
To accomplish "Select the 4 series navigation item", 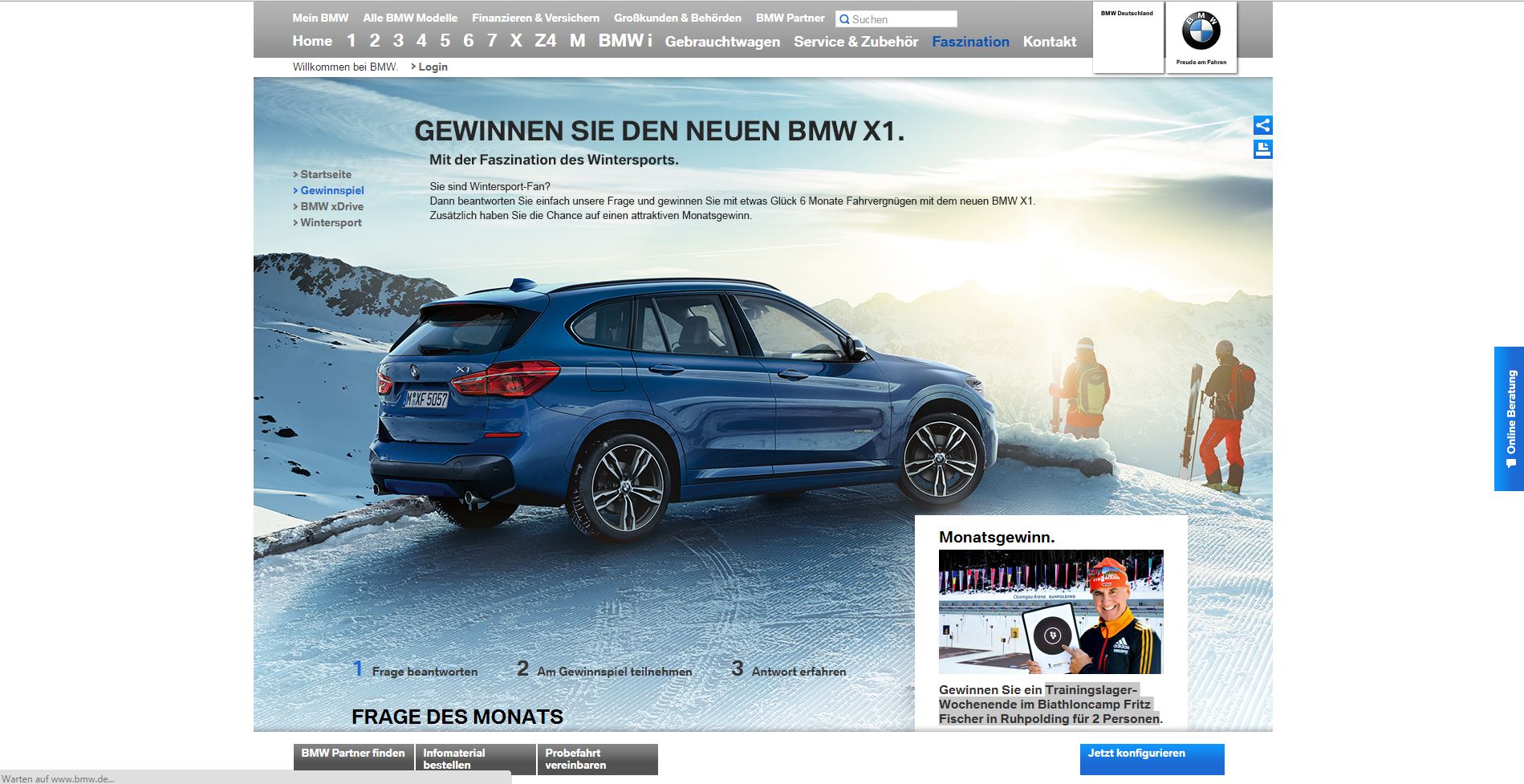I will pyautogui.click(x=421, y=41).
